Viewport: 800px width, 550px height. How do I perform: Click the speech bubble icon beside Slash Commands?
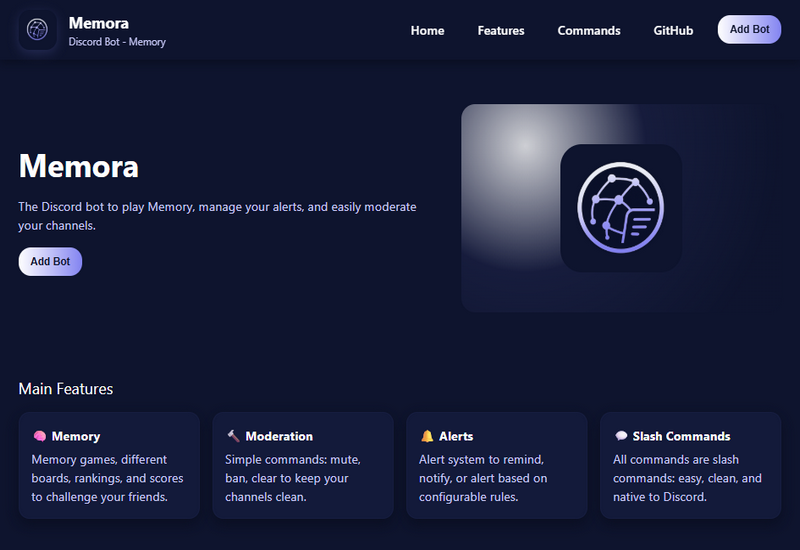(621, 436)
